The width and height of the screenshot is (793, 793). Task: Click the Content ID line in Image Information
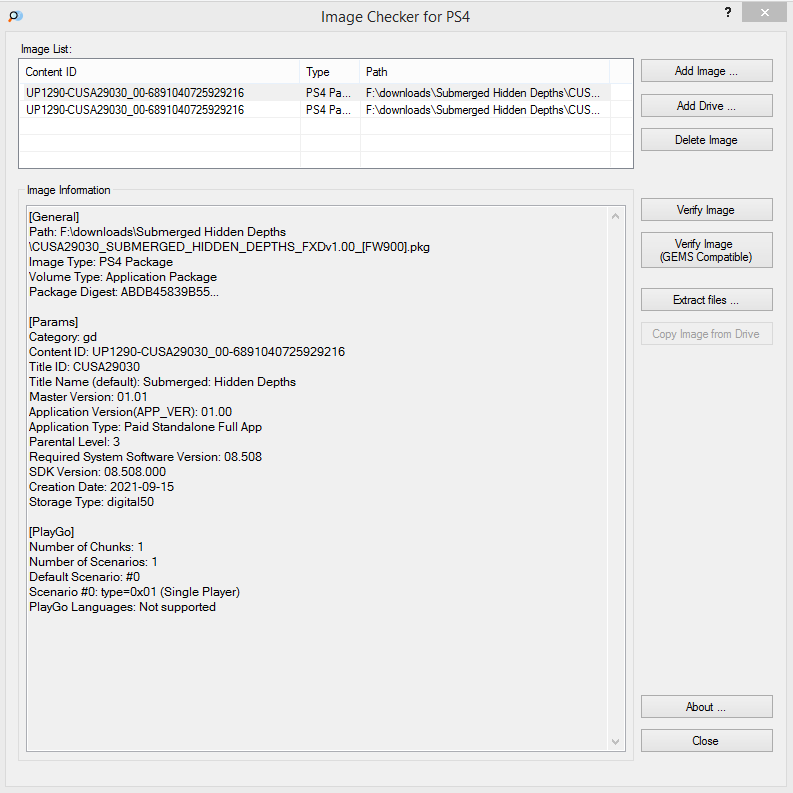coord(187,352)
